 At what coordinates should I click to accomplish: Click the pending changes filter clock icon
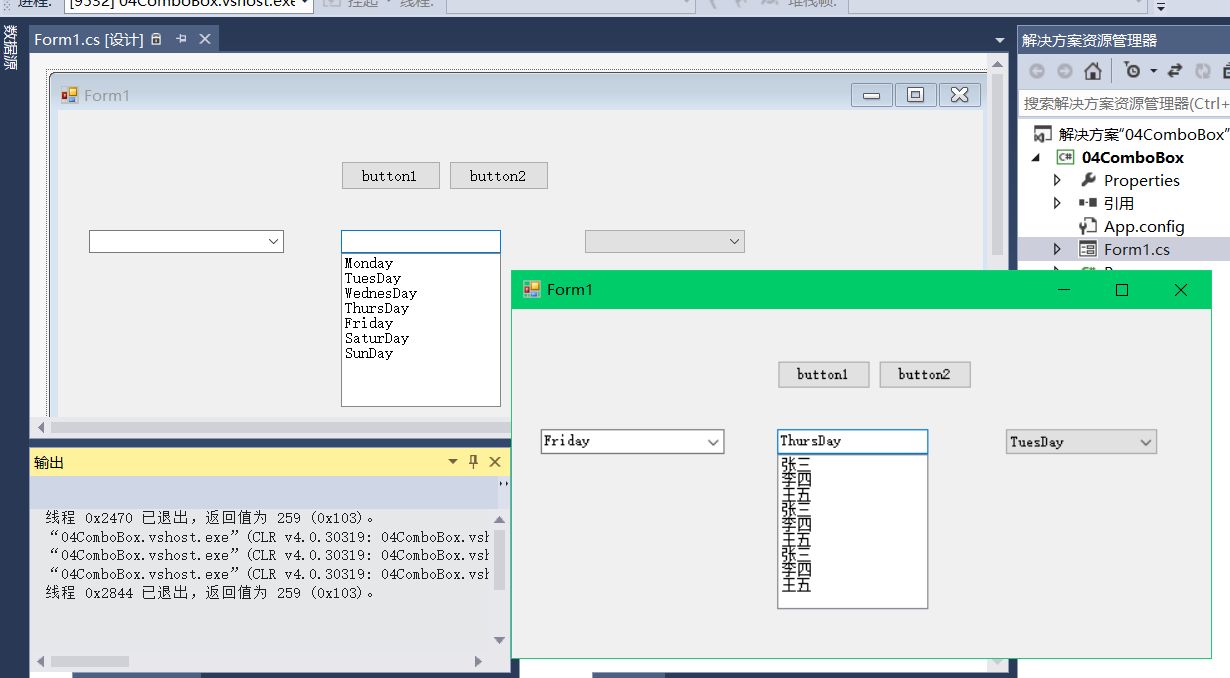pyautogui.click(x=1132, y=71)
